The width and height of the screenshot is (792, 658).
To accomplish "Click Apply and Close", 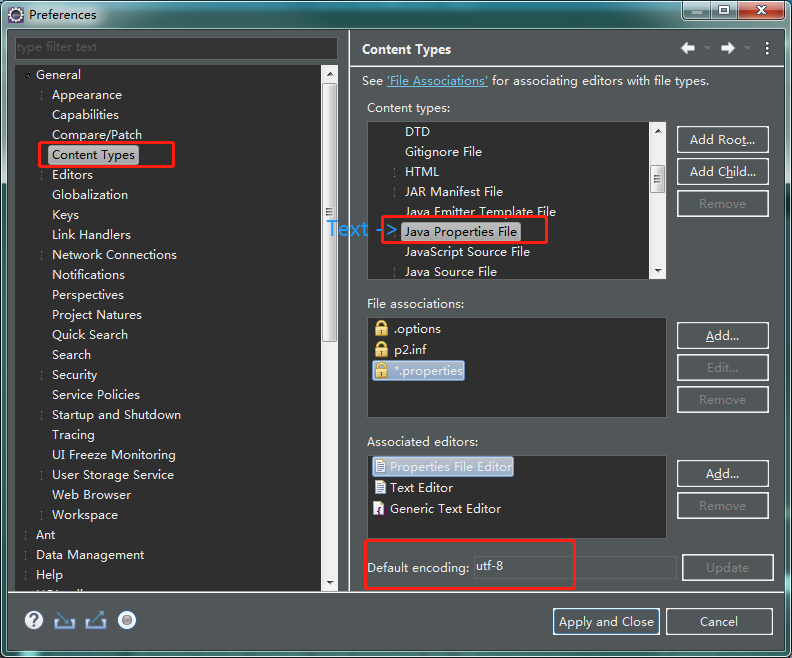I will [x=606, y=622].
